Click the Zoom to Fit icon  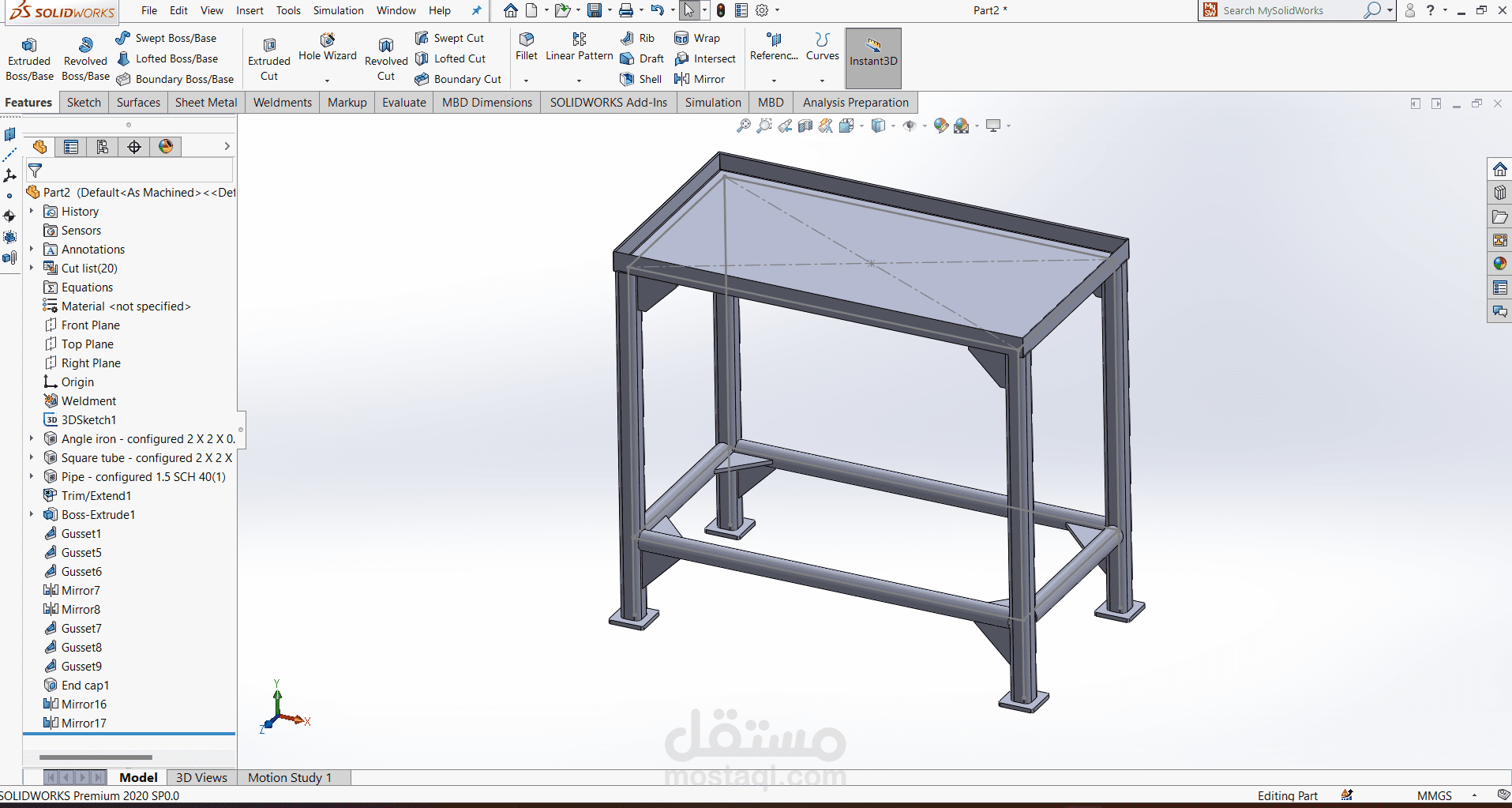tap(743, 126)
